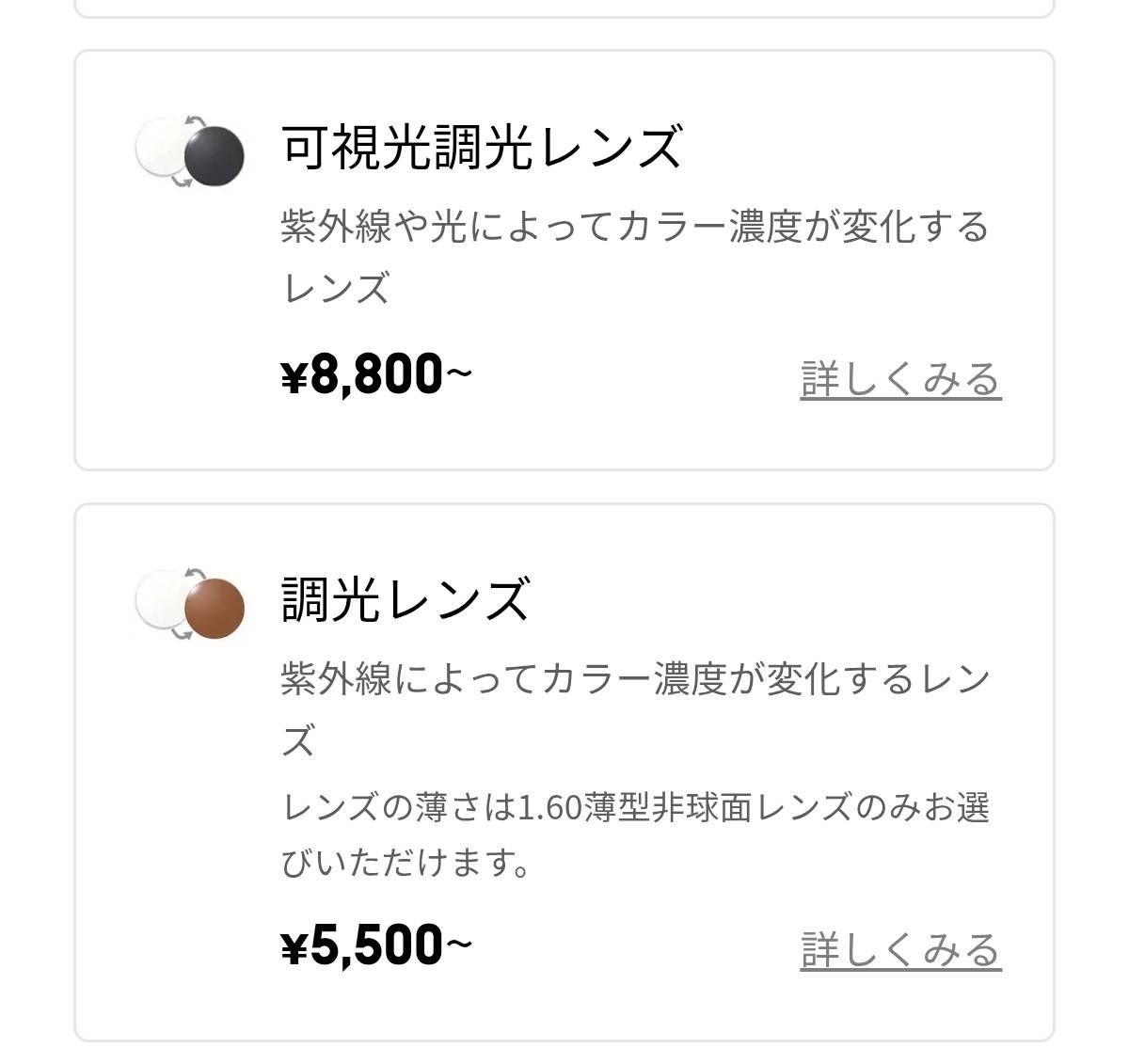
Task: Click the partially visible card at top edge
Action: tap(564, 8)
